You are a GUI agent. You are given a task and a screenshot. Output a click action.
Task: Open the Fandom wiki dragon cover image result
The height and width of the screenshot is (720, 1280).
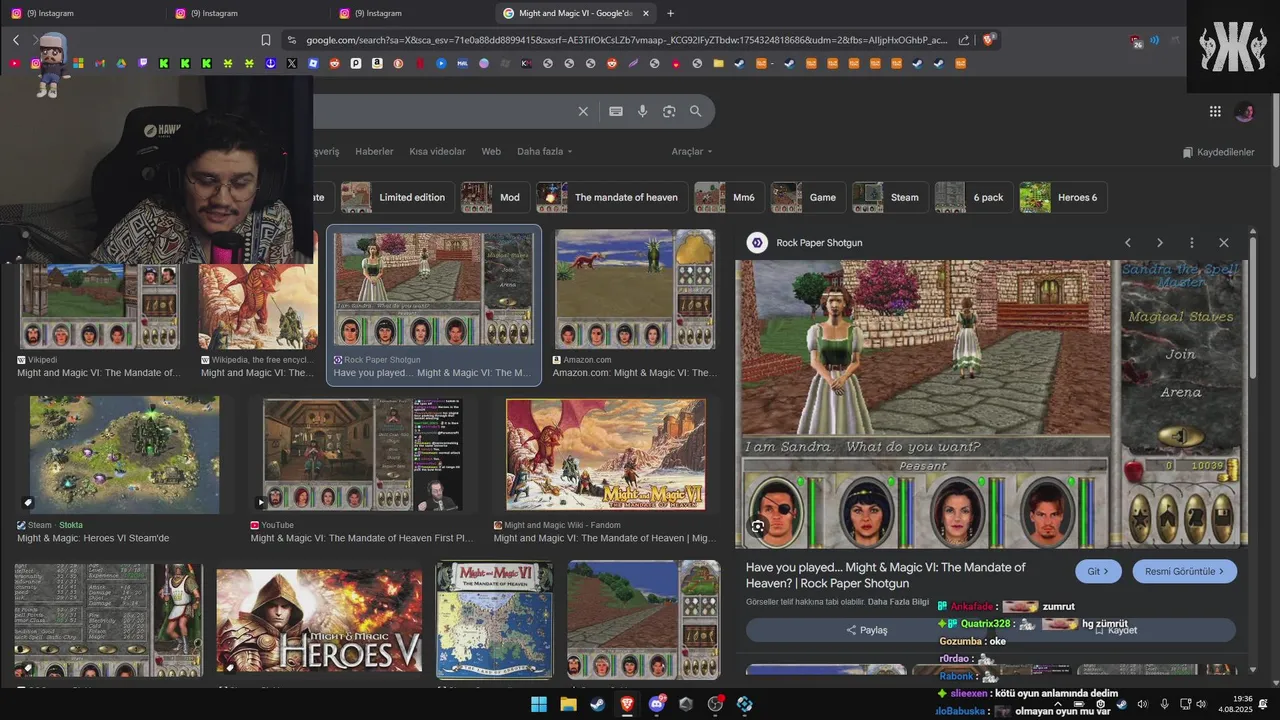(606, 455)
